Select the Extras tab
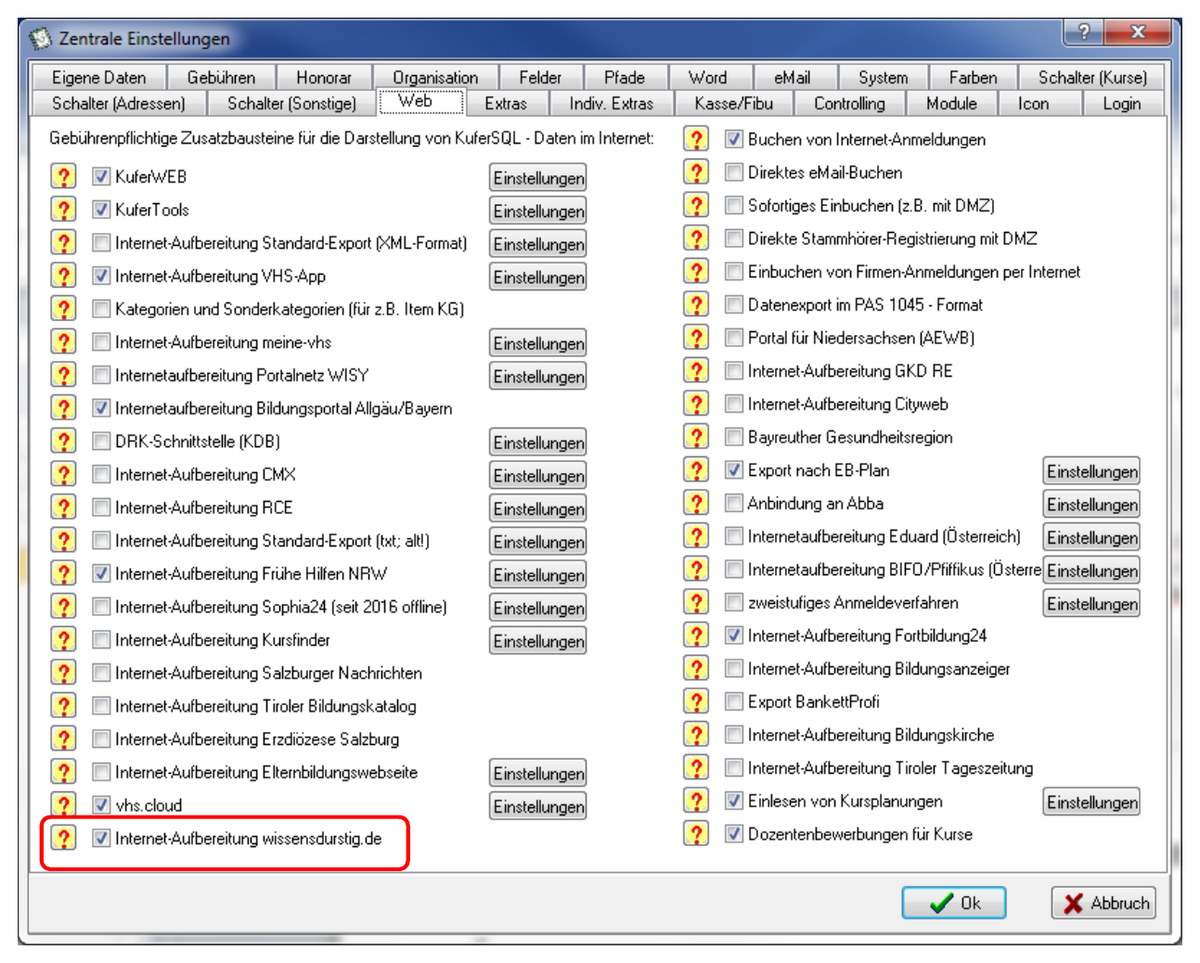The height and width of the screenshot is (963, 1200). tap(505, 103)
